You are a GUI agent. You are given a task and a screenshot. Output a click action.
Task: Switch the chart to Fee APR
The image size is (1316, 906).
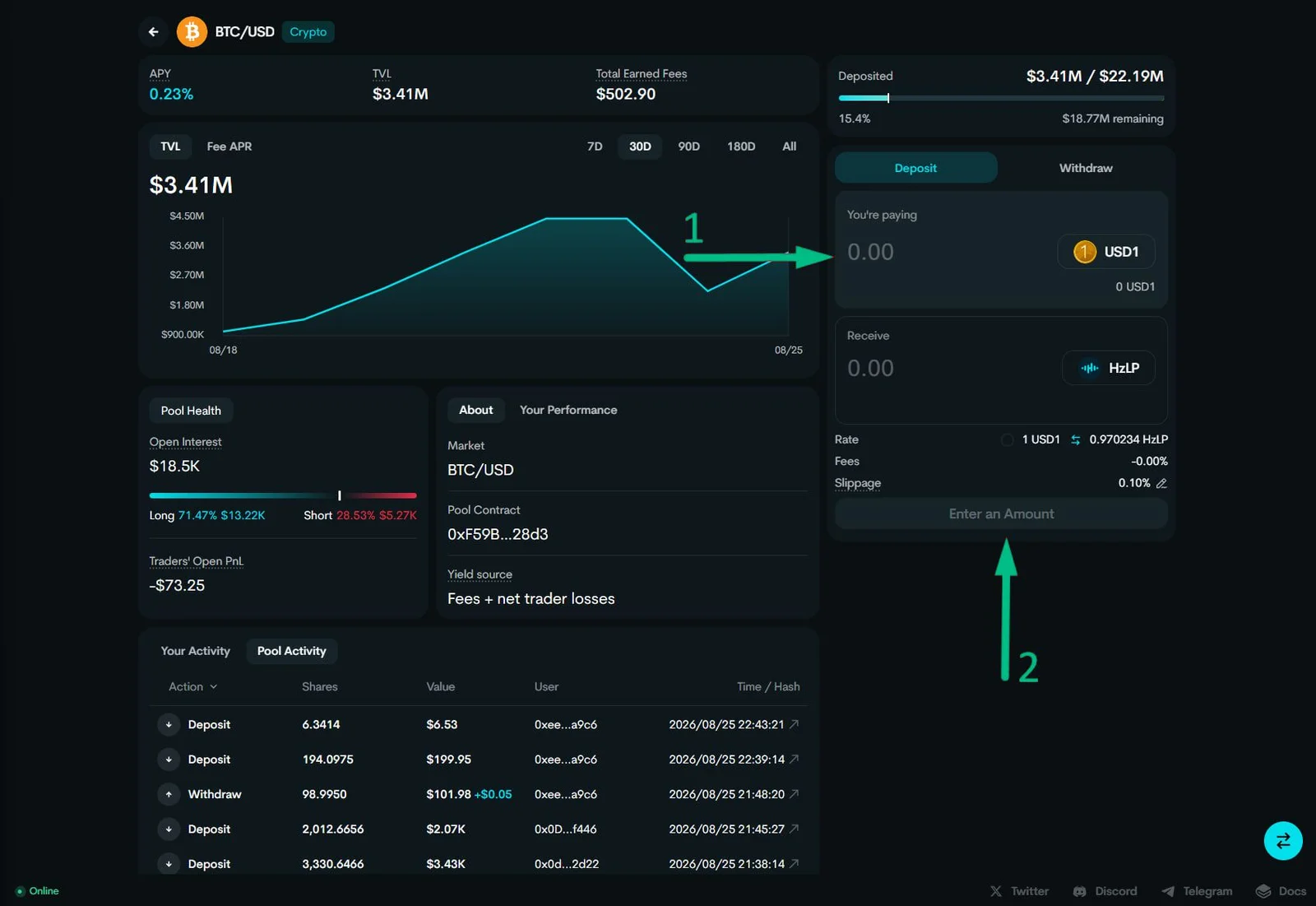coord(229,146)
